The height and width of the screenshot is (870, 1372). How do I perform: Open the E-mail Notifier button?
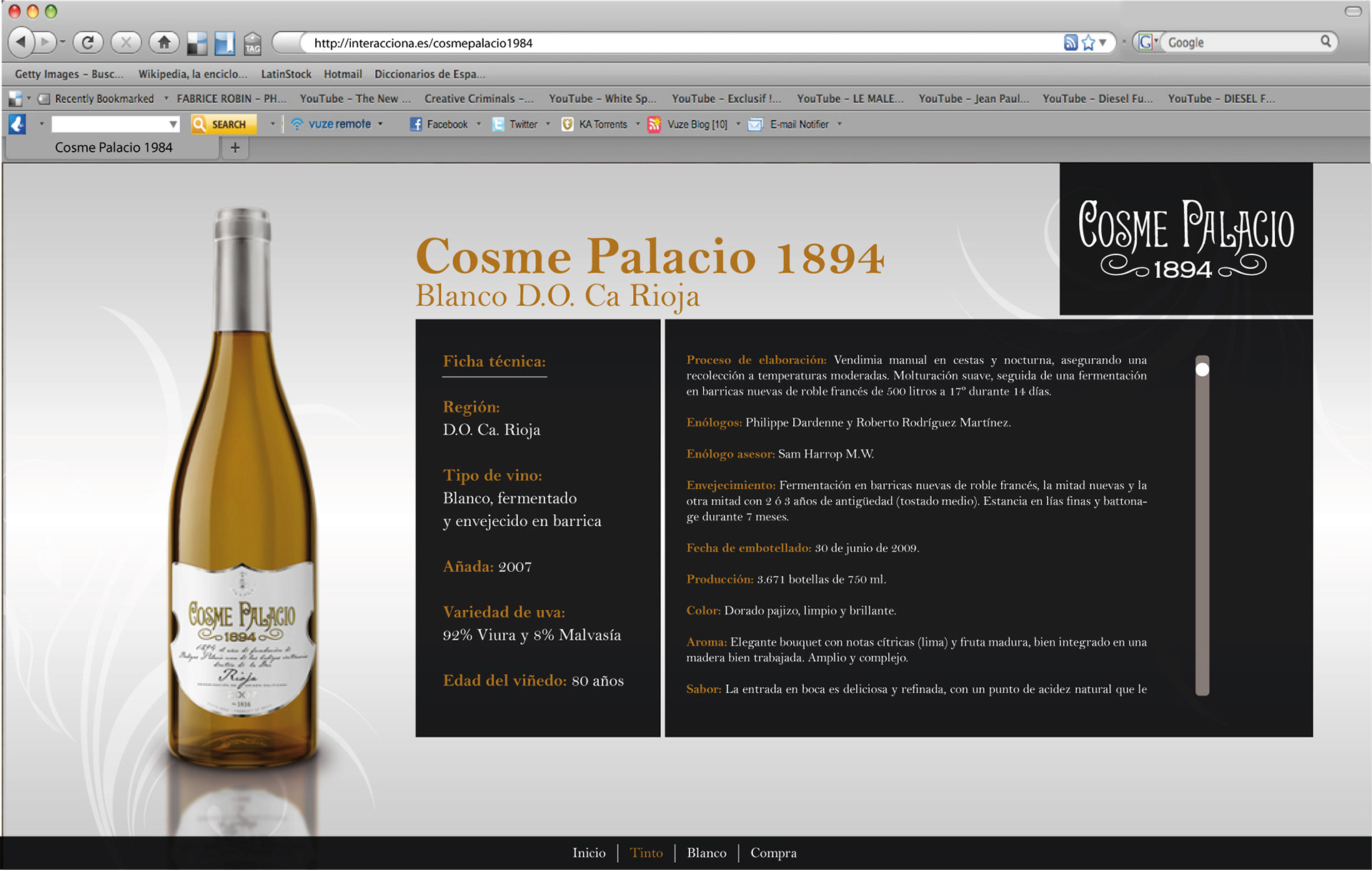point(789,124)
